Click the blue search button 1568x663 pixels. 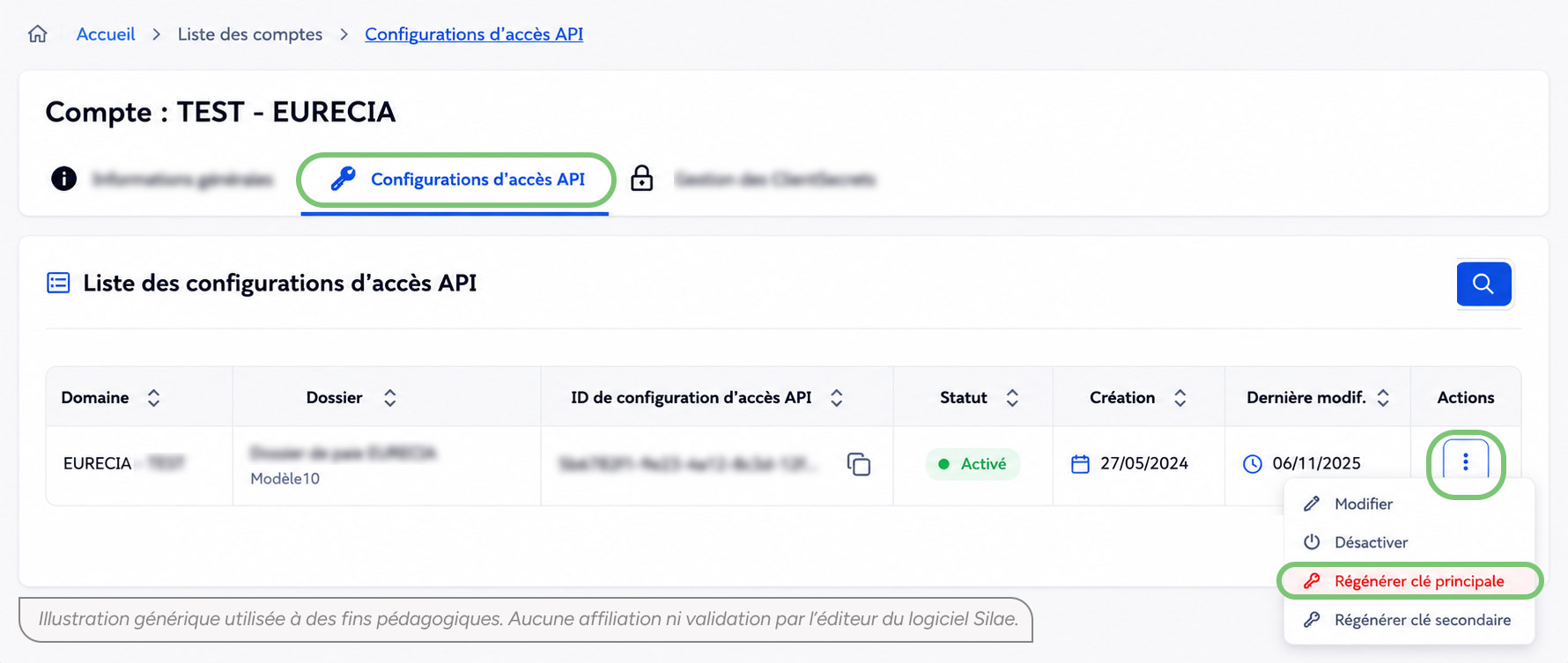(x=1483, y=284)
